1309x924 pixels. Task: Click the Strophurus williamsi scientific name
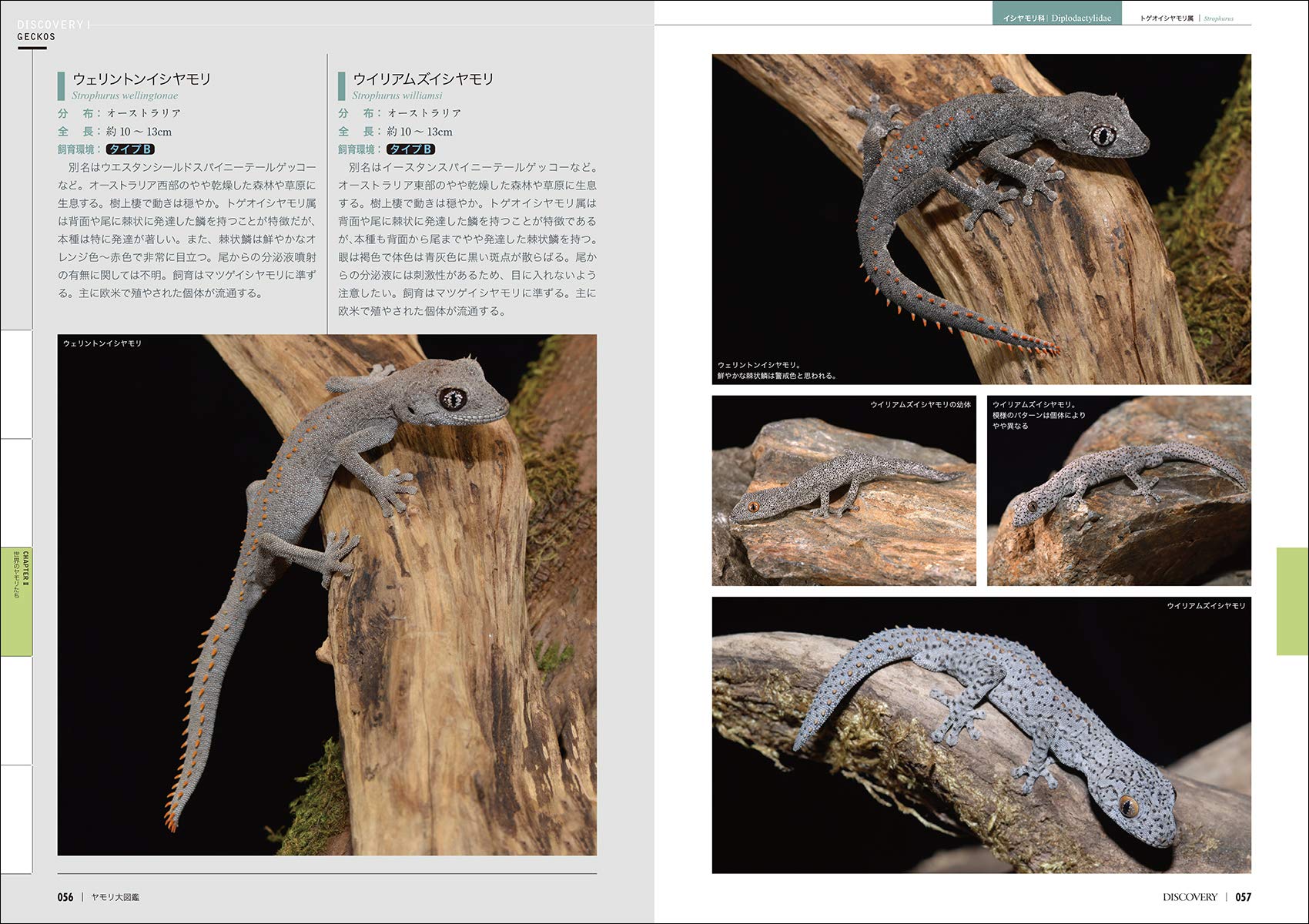point(397,95)
